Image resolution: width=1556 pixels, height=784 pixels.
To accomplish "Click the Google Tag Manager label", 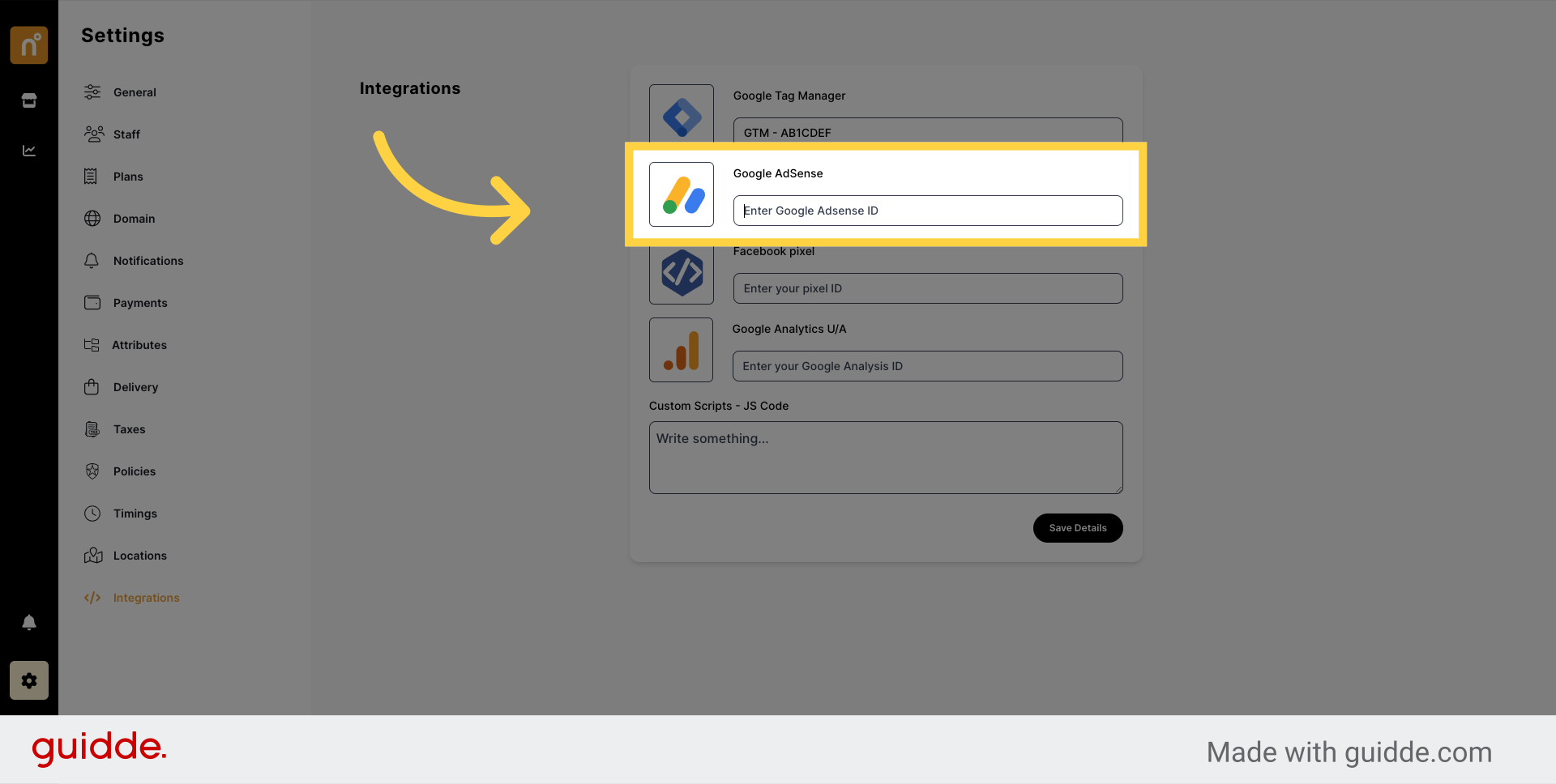I will point(789,96).
